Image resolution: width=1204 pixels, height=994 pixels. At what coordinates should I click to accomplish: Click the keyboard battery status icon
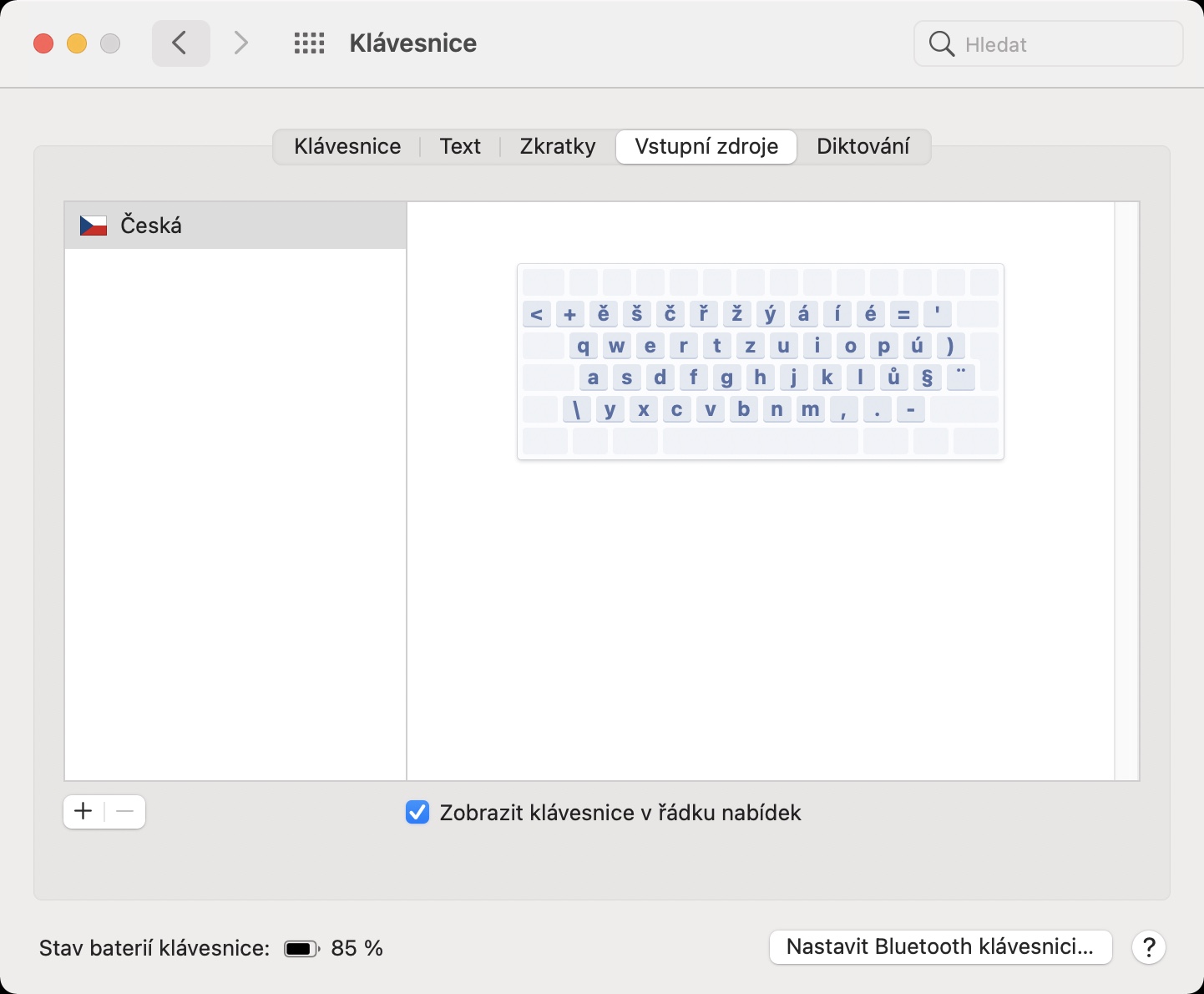click(301, 949)
